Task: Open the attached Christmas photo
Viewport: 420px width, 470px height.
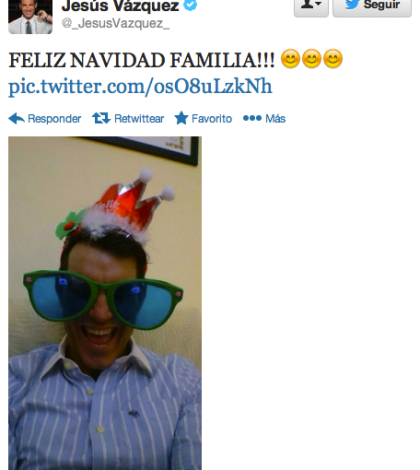Action: pyautogui.click(x=105, y=303)
